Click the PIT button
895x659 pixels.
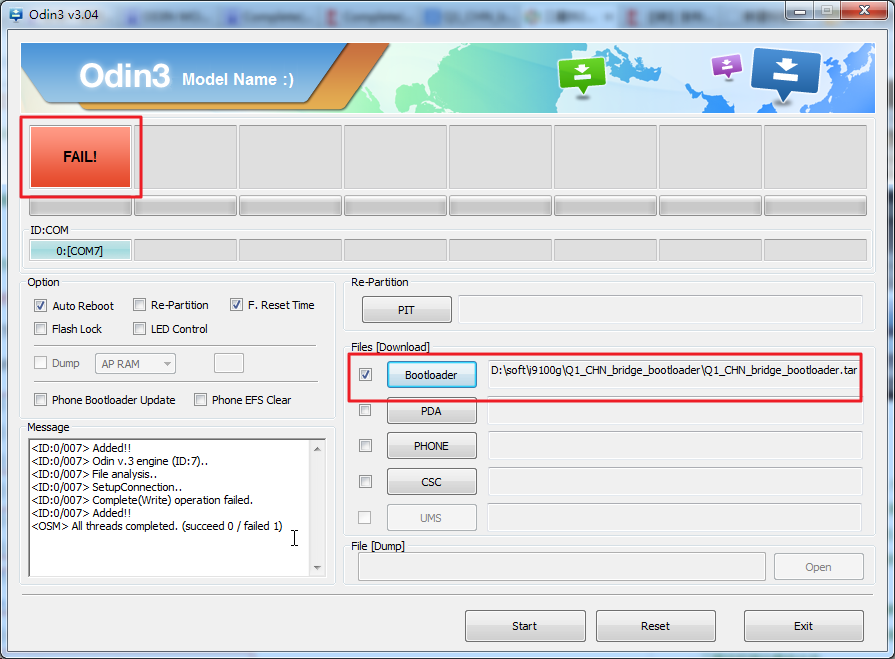point(406,310)
